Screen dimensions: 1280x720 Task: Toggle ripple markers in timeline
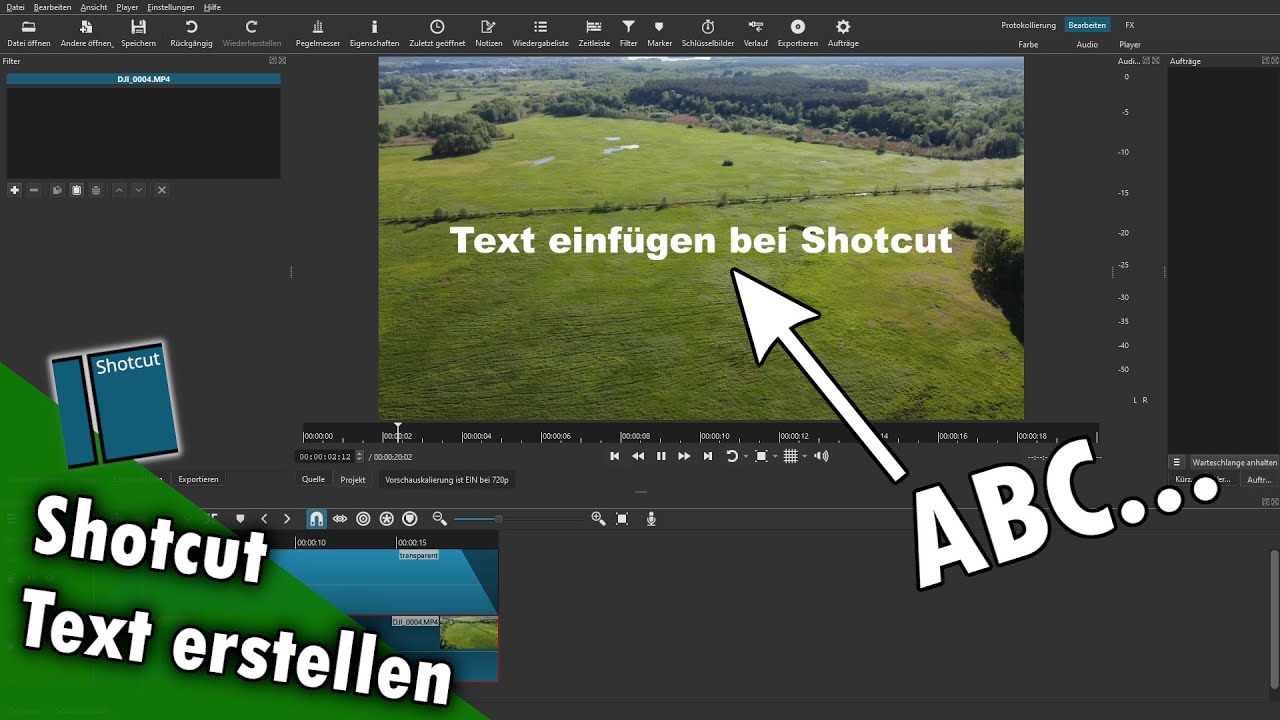(410, 518)
